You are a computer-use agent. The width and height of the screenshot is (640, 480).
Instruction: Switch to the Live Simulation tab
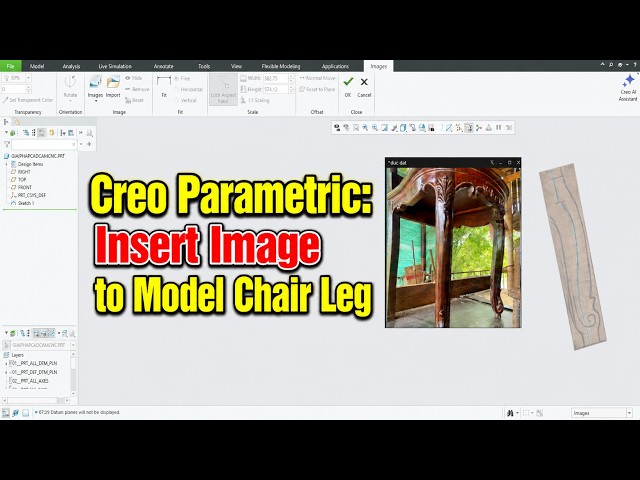tap(115, 66)
